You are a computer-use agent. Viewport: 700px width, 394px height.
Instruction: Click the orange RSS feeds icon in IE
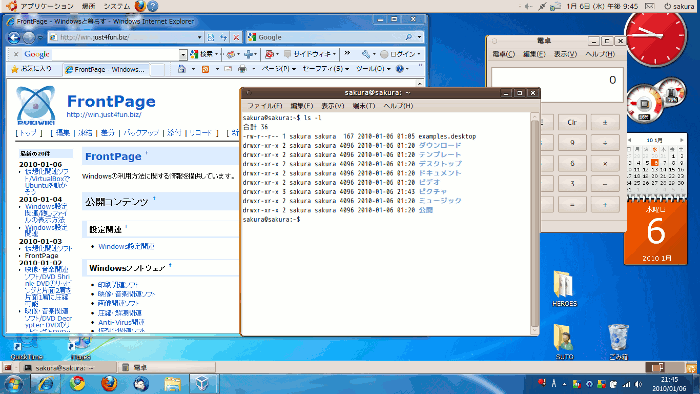205,69
